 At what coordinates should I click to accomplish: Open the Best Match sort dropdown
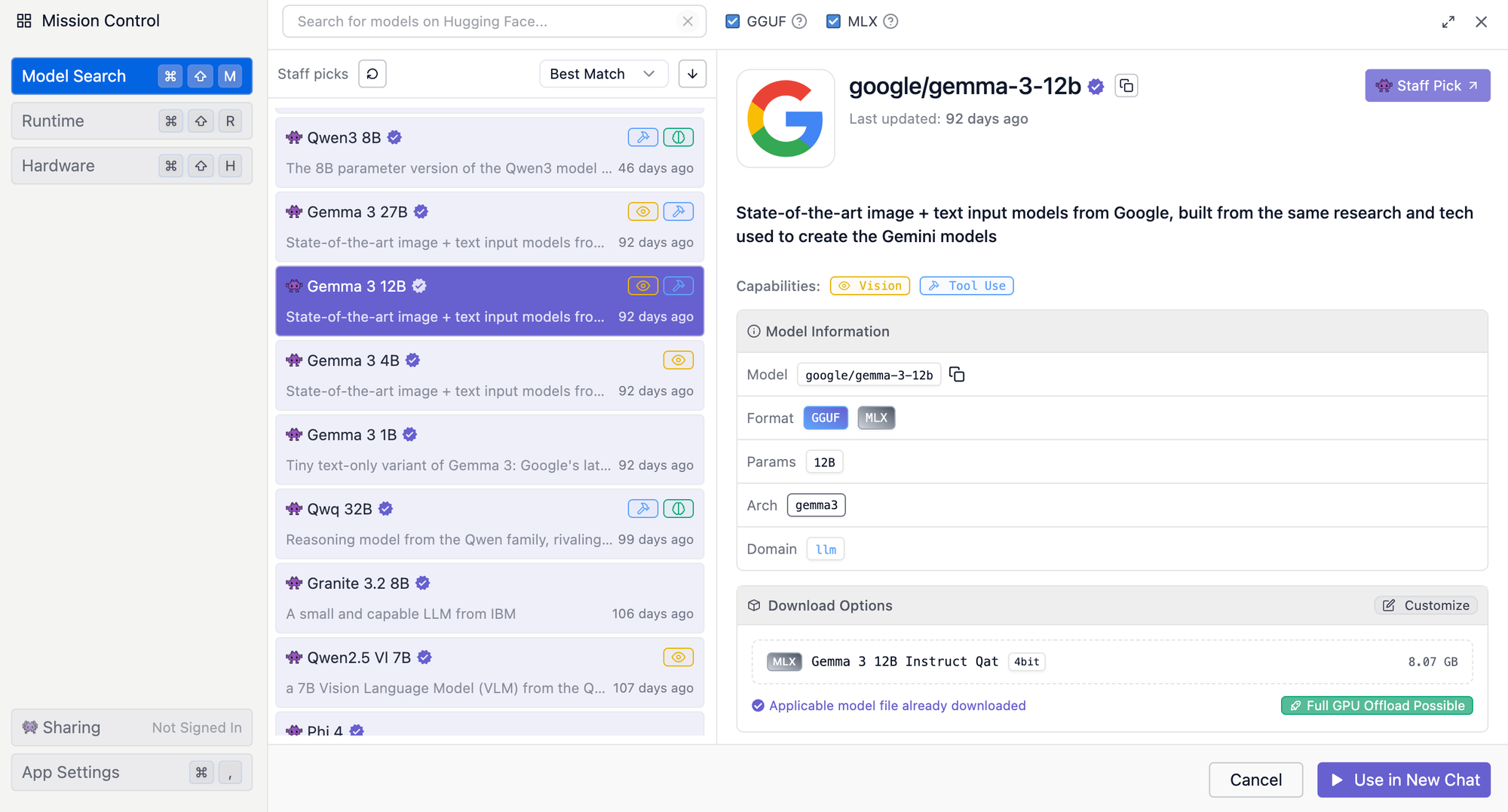(603, 74)
